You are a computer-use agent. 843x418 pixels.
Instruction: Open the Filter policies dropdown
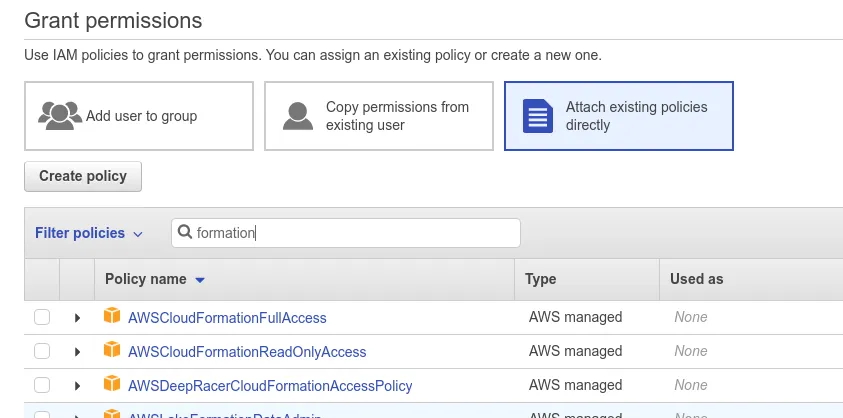(x=89, y=233)
